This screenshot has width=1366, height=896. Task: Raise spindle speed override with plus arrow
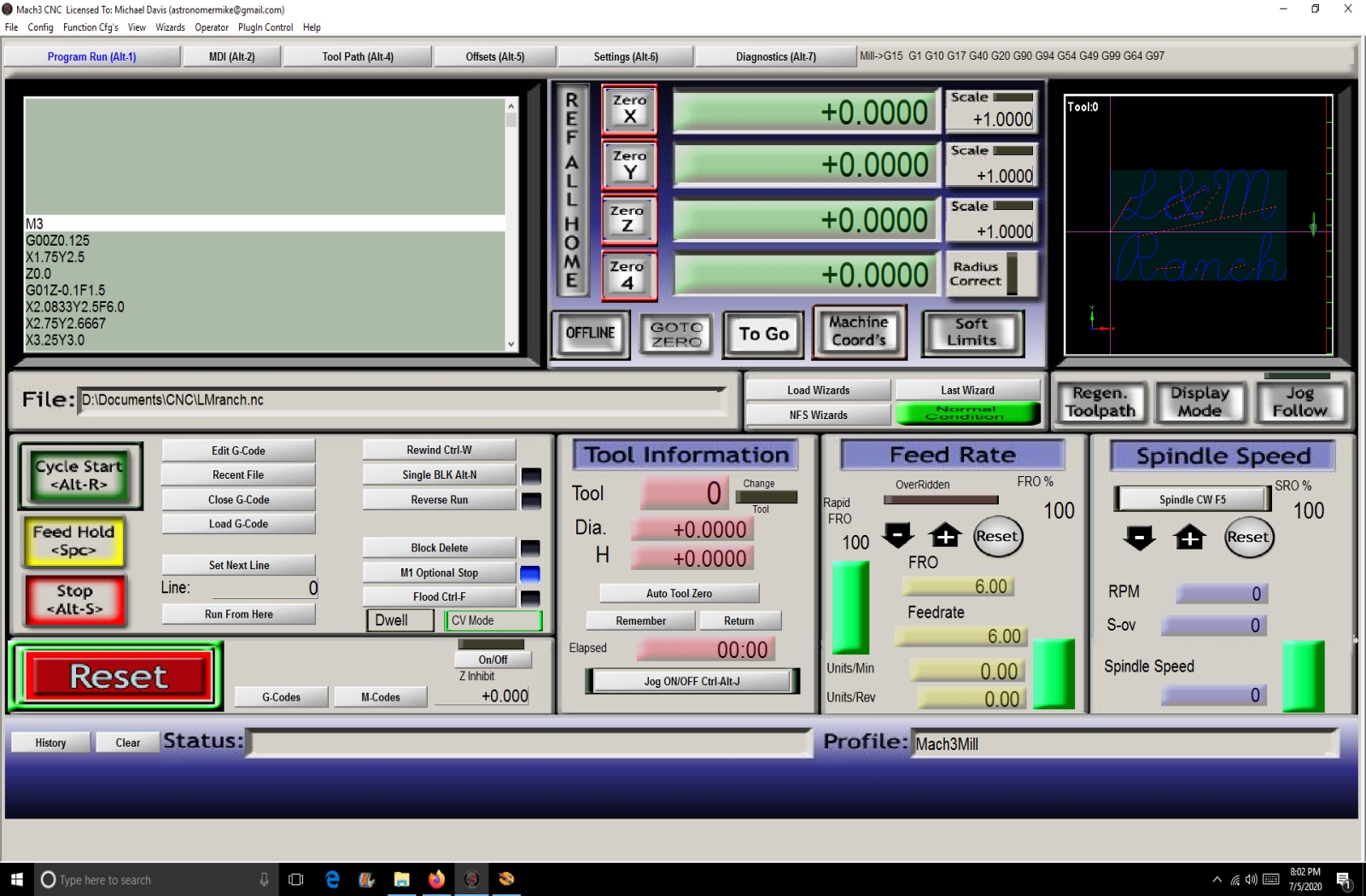pyautogui.click(x=1189, y=538)
